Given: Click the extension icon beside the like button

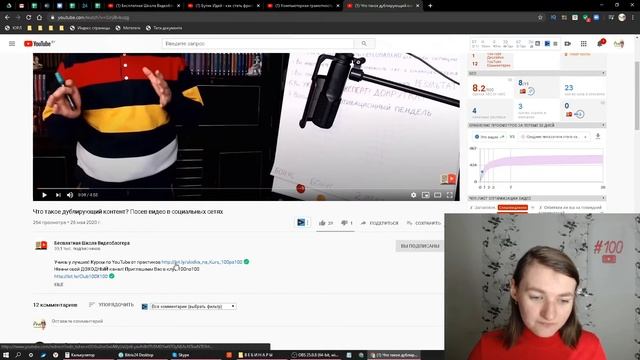Looking at the screenshot, I should pos(301,222).
